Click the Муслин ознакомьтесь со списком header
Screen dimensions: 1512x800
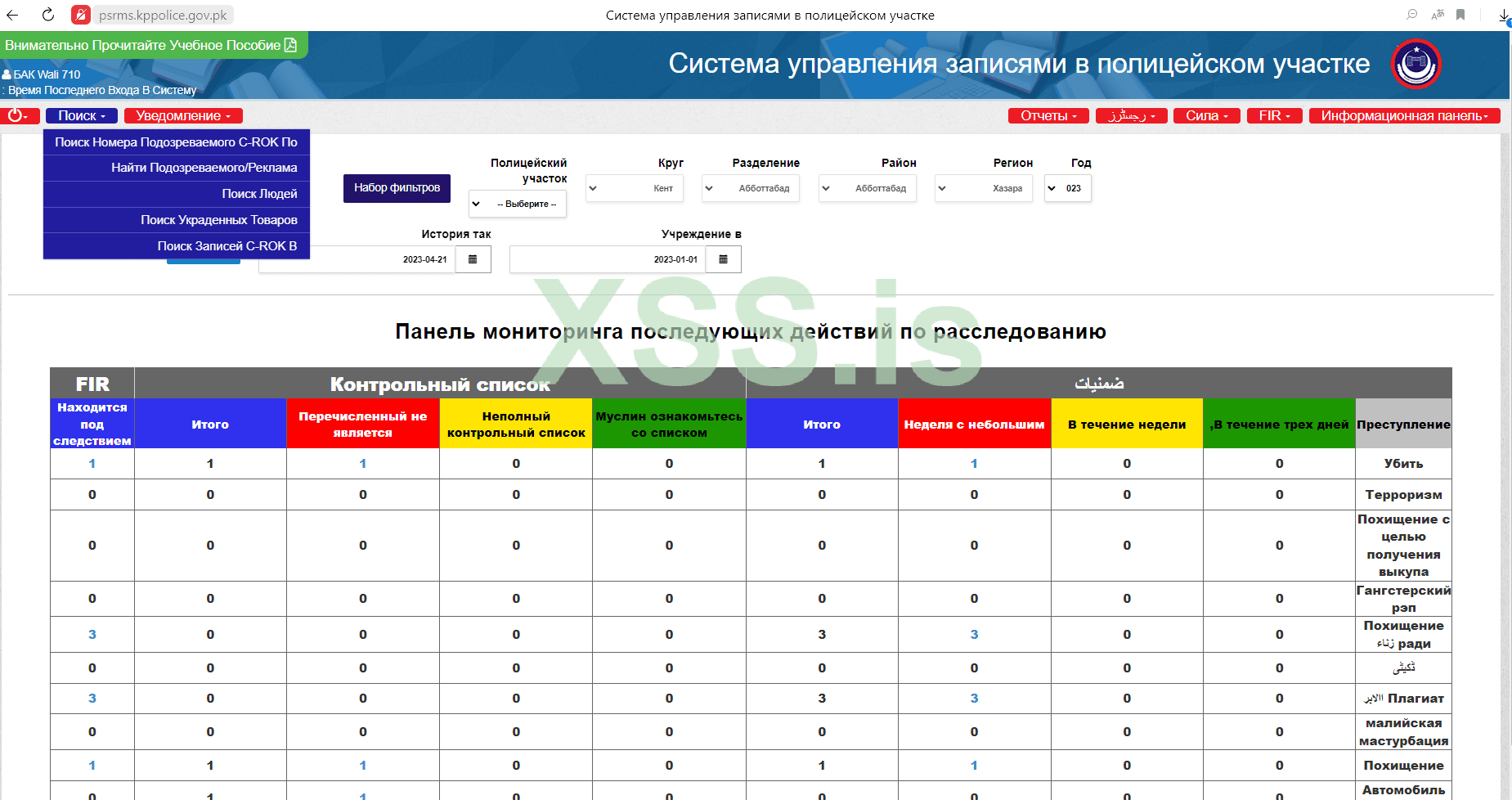click(669, 424)
